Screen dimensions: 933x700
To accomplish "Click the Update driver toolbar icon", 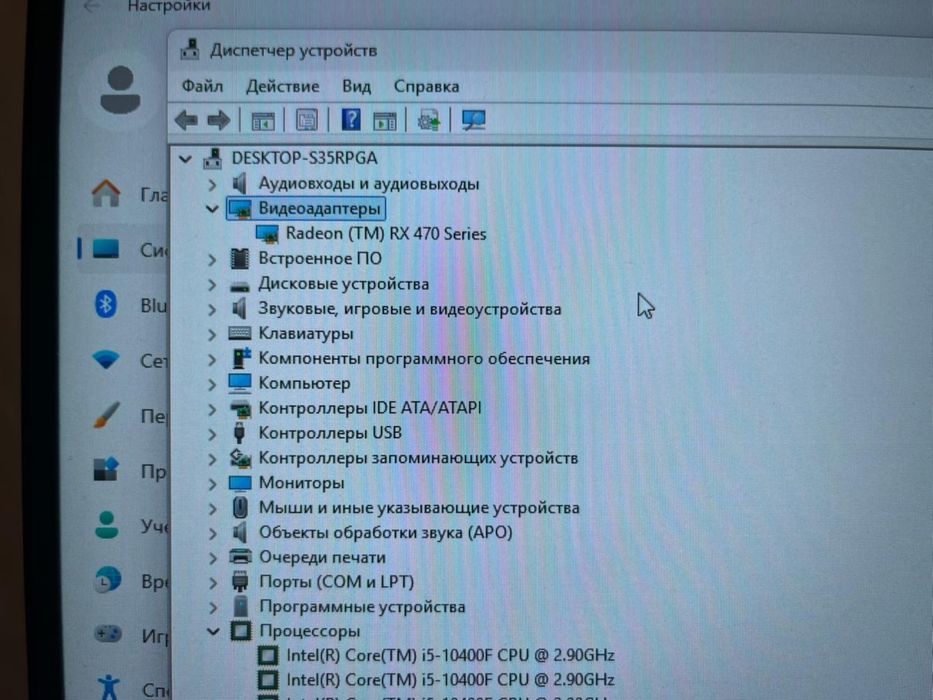I will click(x=429, y=120).
